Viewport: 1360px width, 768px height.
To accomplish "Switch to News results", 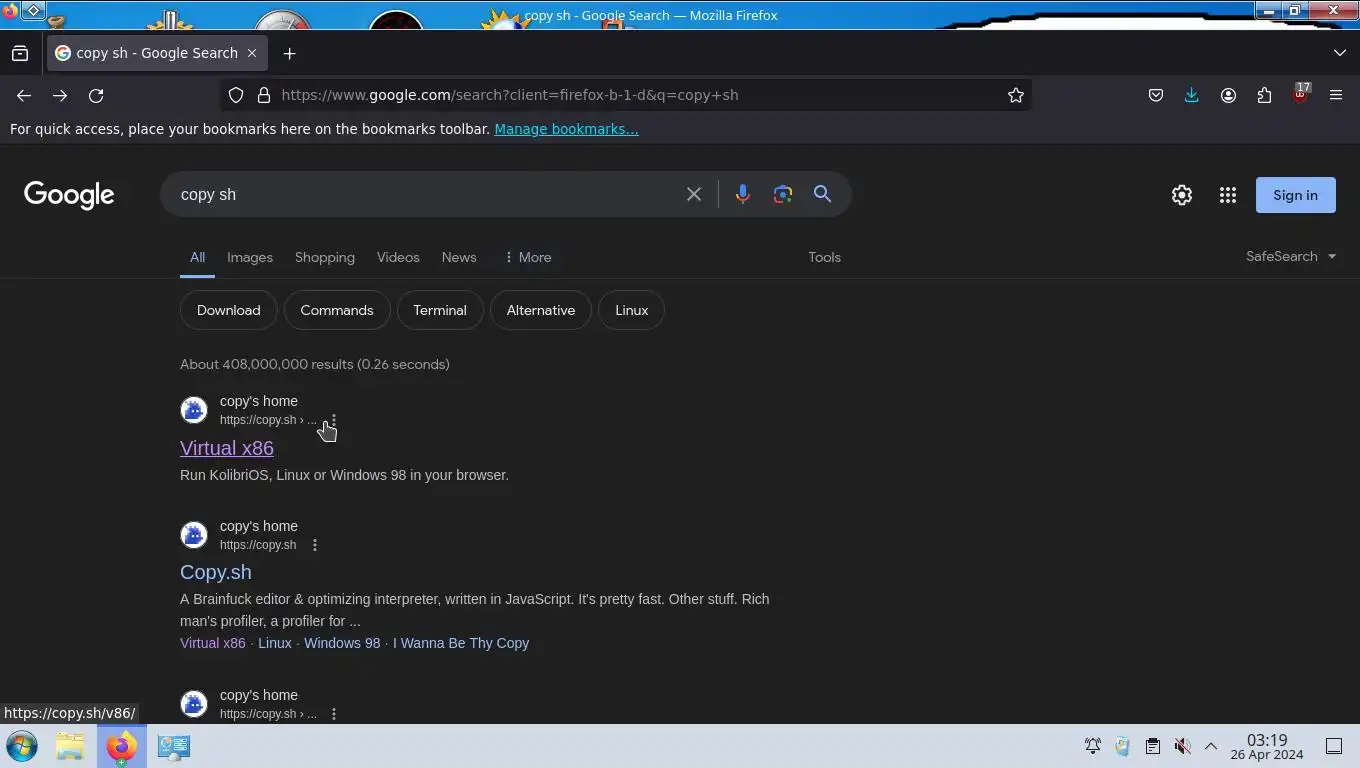I will click(459, 257).
